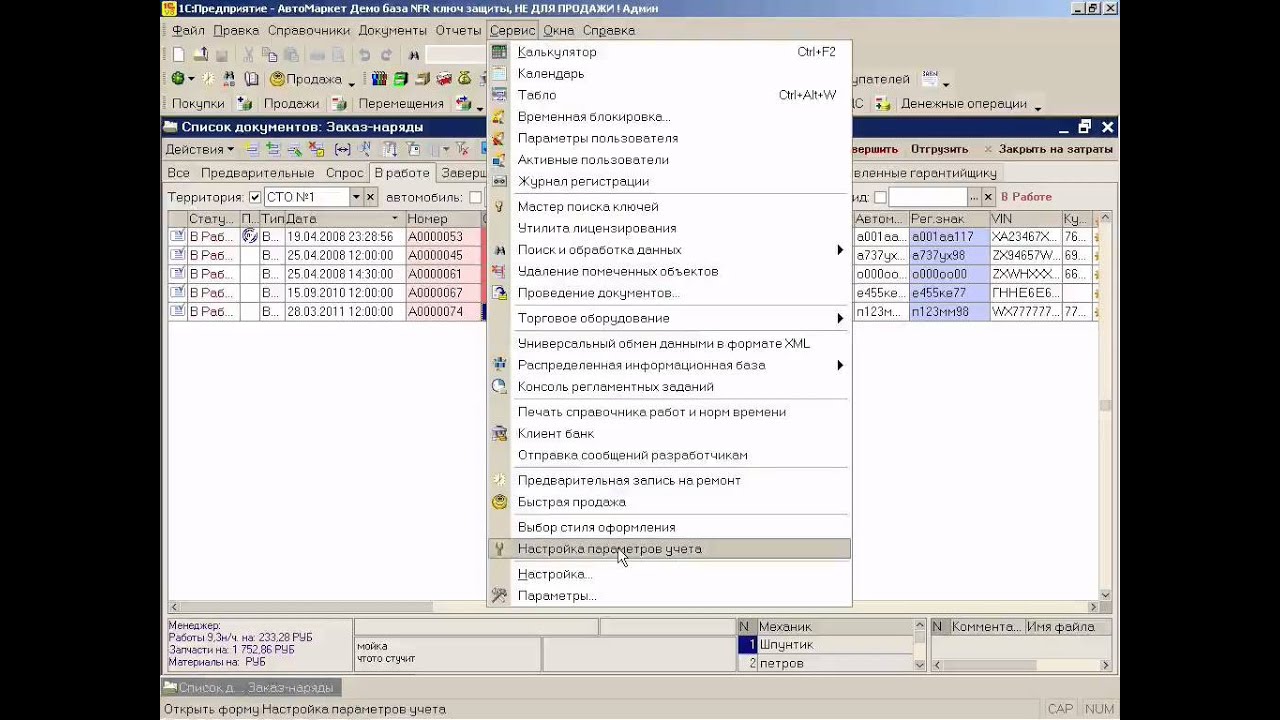This screenshot has width=1280, height=720.
Task: Open the Файл menu
Action: point(188,31)
